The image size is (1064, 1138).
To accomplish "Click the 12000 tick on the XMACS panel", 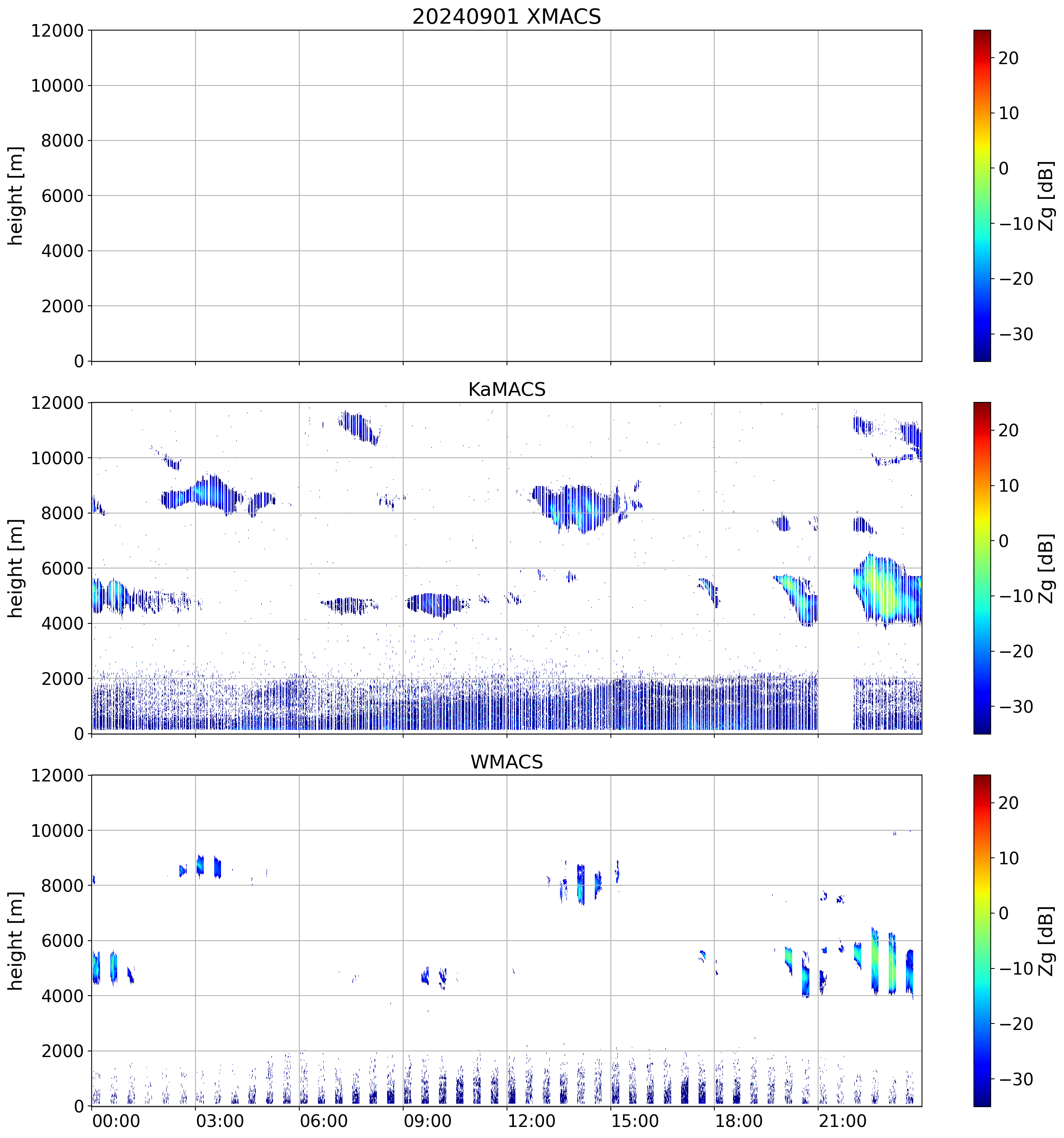I will (x=57, y=31).
